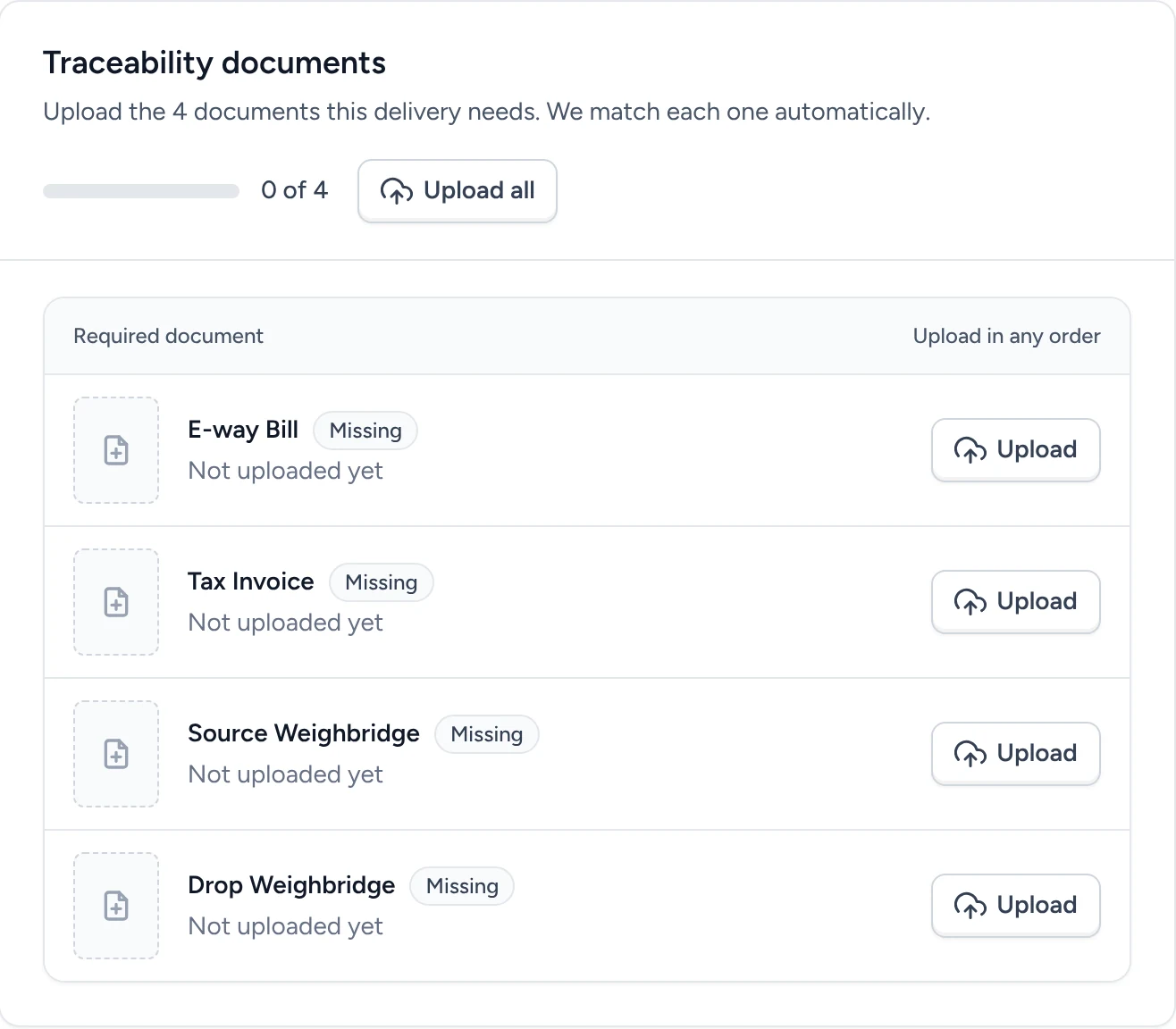Click 'Not uploaded yet' under Tax Invoice
Screen dimensions: 1176x1029
click(285, 623)
